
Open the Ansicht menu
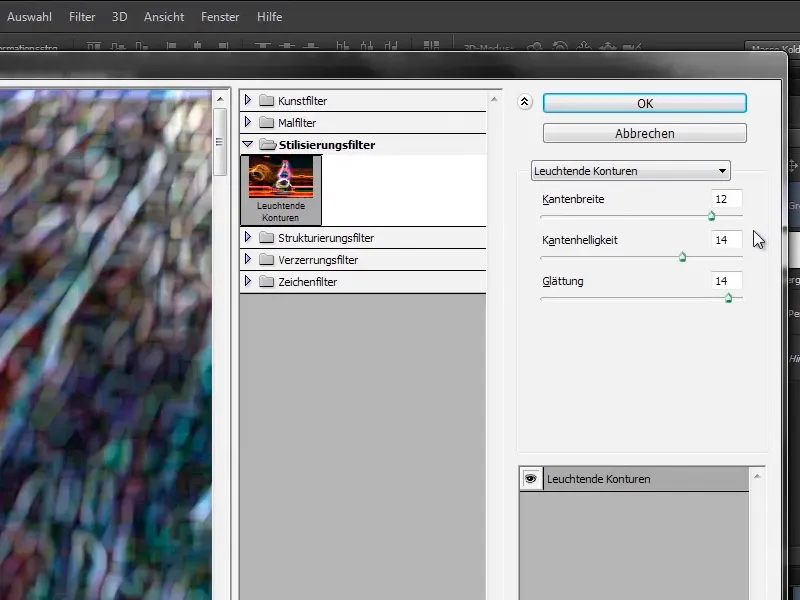pyautogui.click(x=164, y=17)
